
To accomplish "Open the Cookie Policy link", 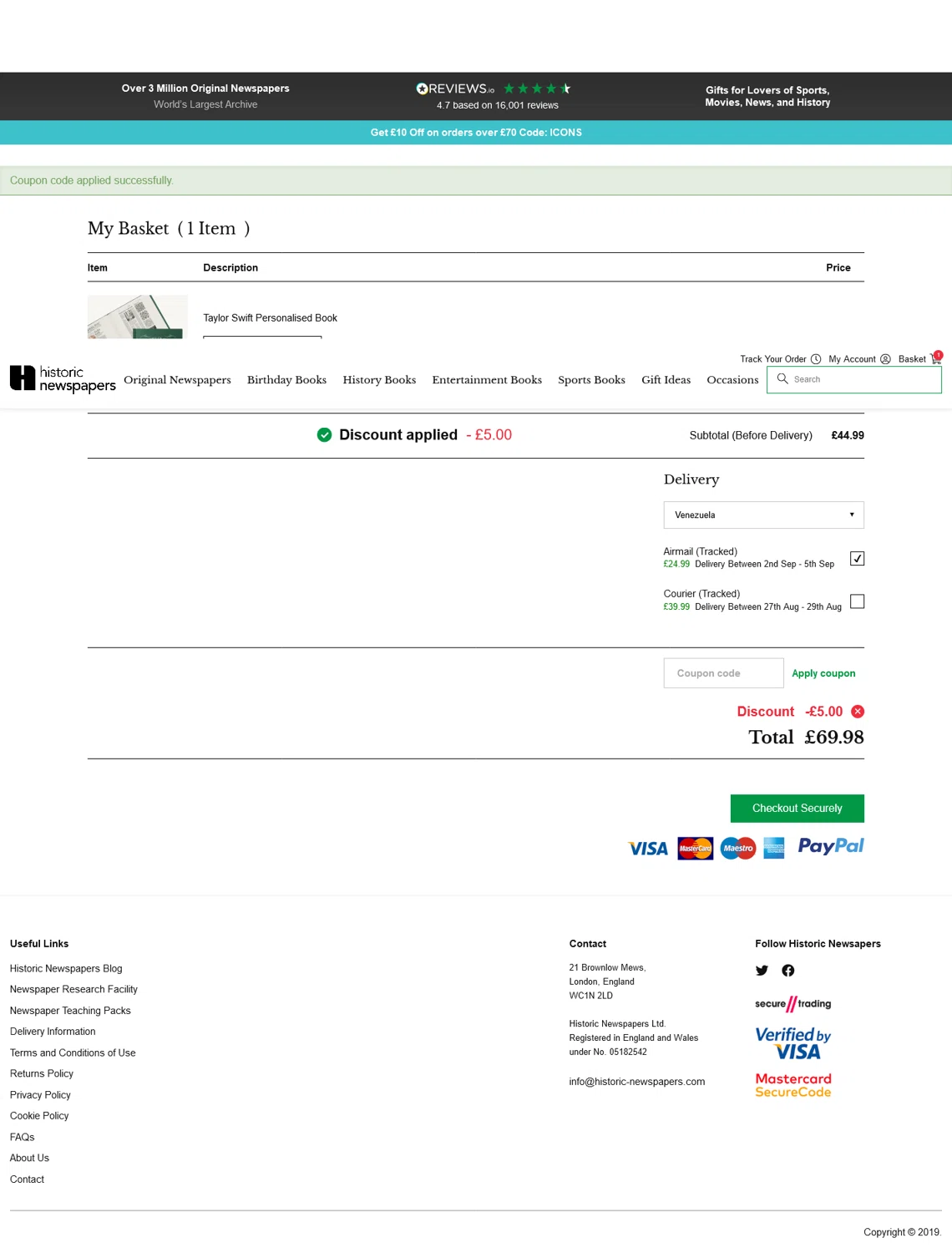I will click(39, 1116).
